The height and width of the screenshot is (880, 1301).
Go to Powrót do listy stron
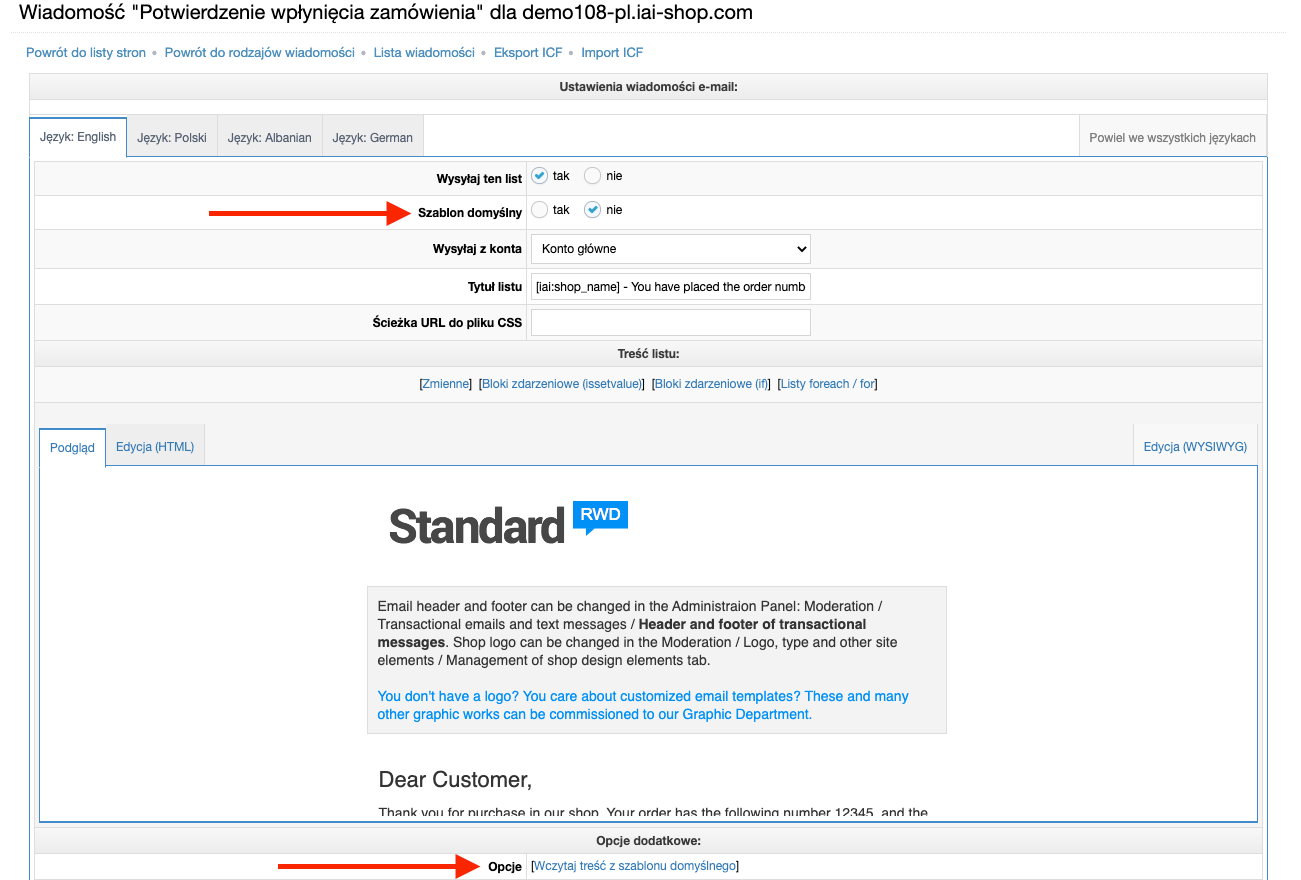(86, 53)
